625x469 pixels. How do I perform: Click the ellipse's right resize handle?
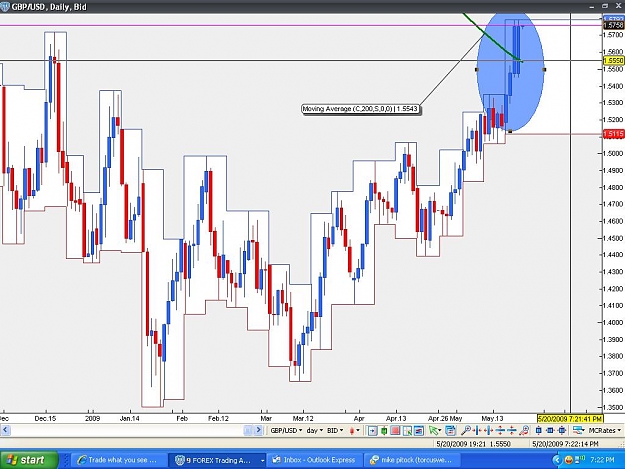click(544, 69)
